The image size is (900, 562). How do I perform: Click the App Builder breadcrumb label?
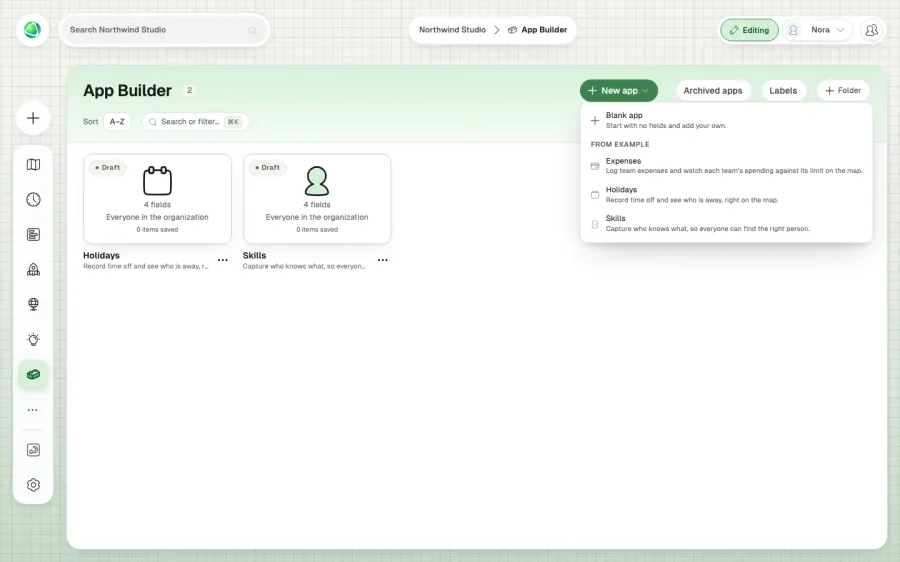pyautogui.click(x=544, y=30)
